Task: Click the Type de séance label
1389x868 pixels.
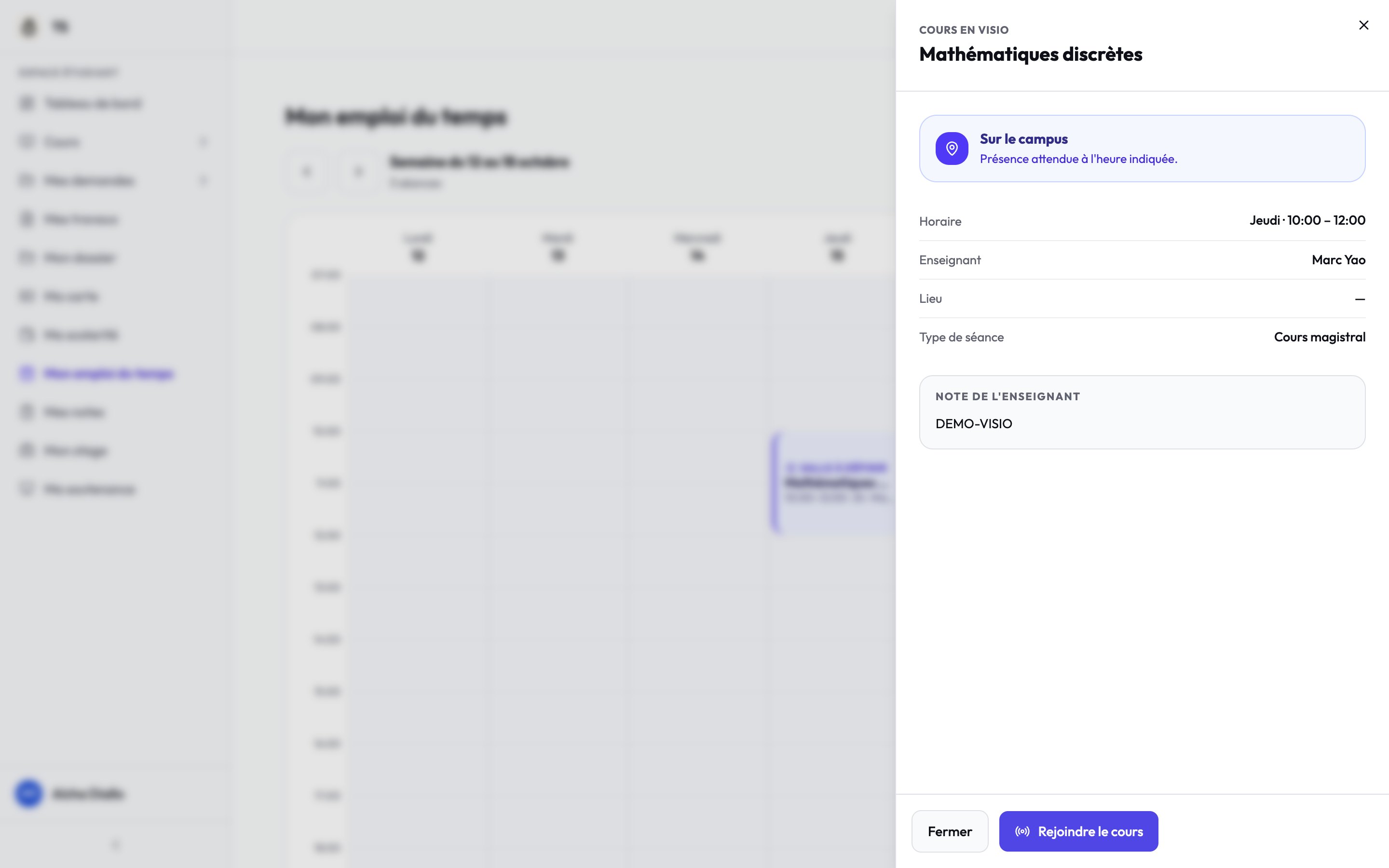Action: coord(961,337)
